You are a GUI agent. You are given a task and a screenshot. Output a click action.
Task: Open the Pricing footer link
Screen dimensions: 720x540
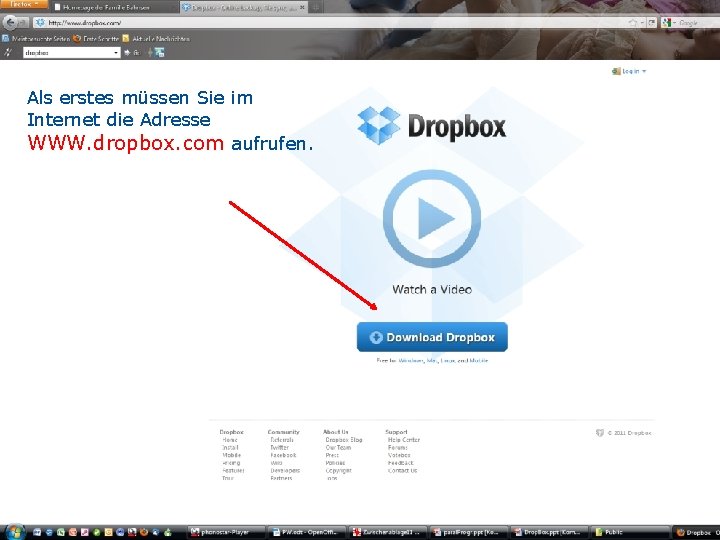click(x=231, y=463)
